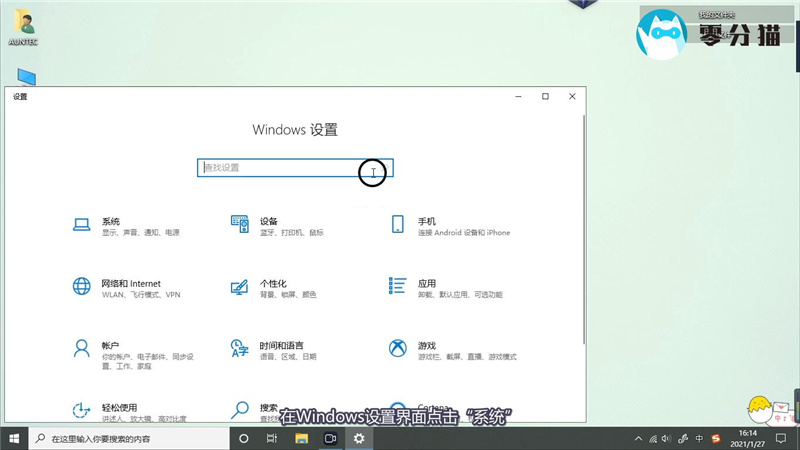Open File Explorer from the taskbar

pos(302,439)
